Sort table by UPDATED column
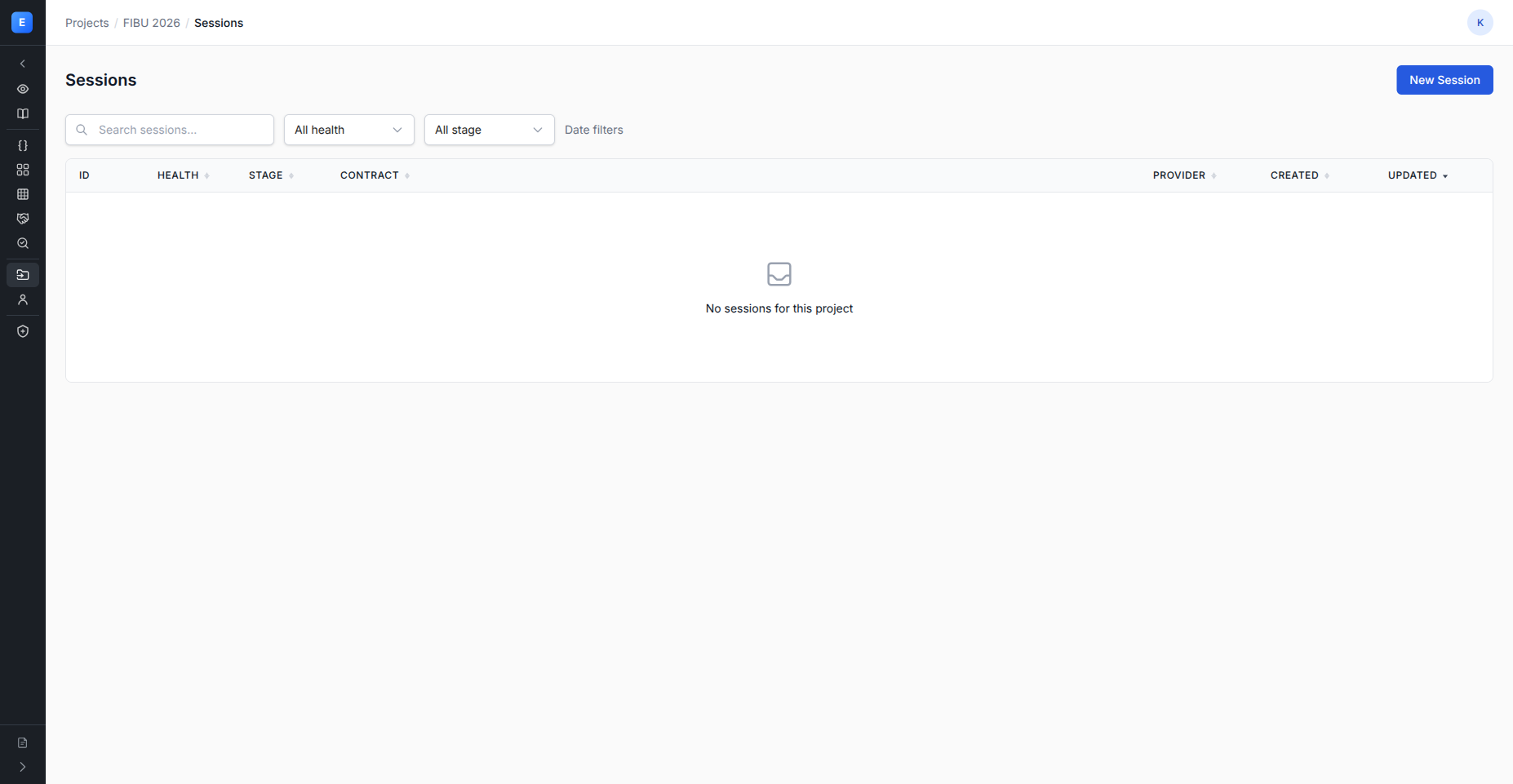Image resolution: width=1513 pixels, height=784 pixels. pos(1418,175)
